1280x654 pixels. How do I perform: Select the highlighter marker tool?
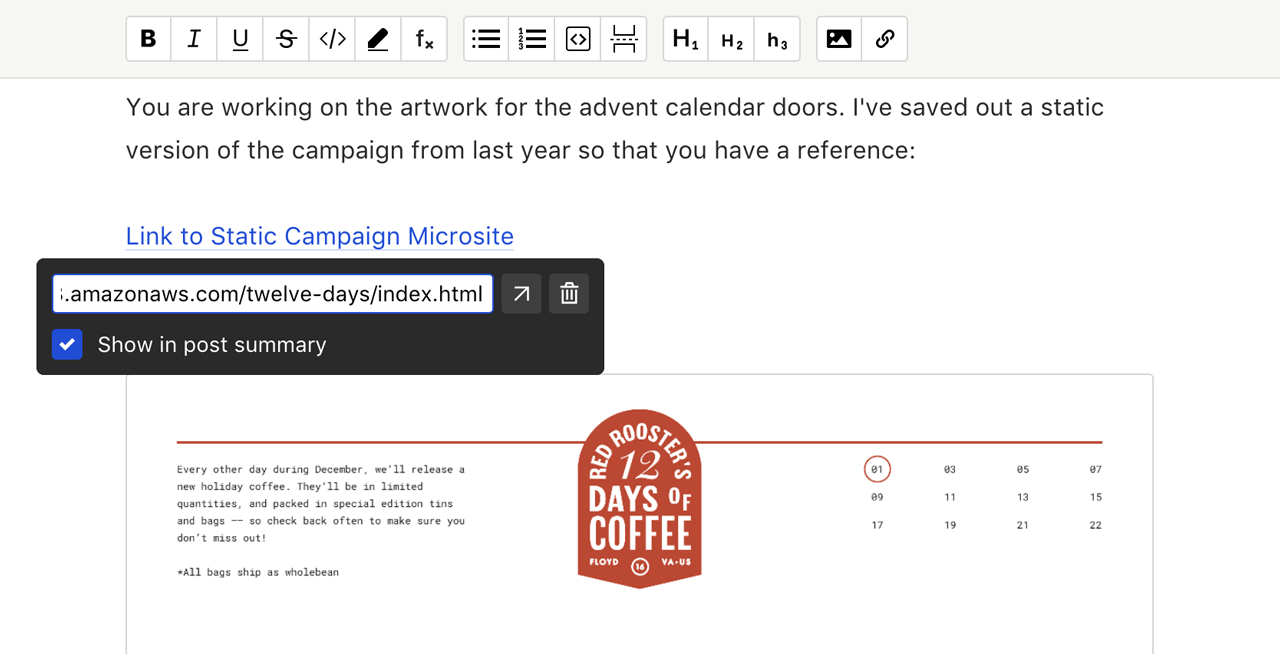click(378, 39)
